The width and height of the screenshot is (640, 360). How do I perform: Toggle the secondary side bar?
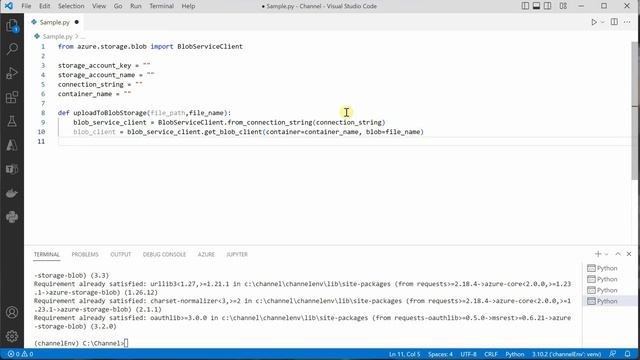(548, 6)
